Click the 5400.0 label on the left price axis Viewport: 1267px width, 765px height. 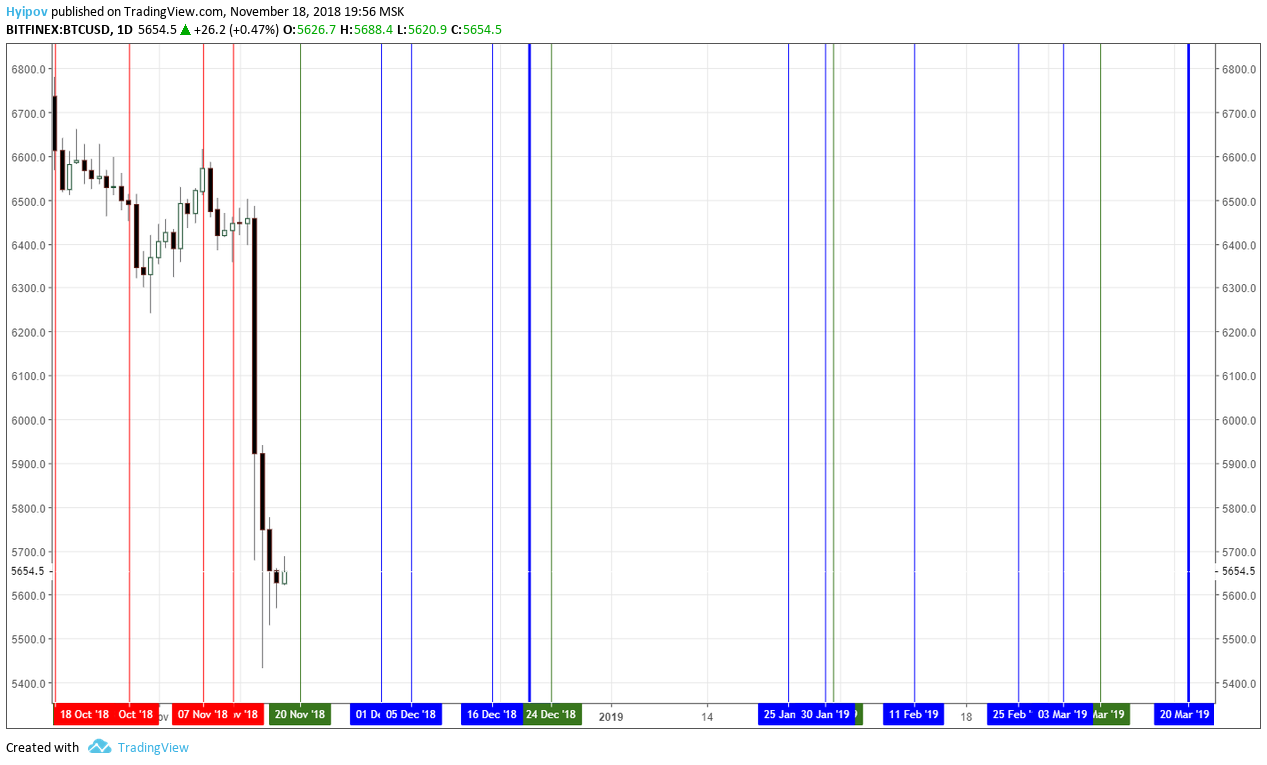coord(28,683)
